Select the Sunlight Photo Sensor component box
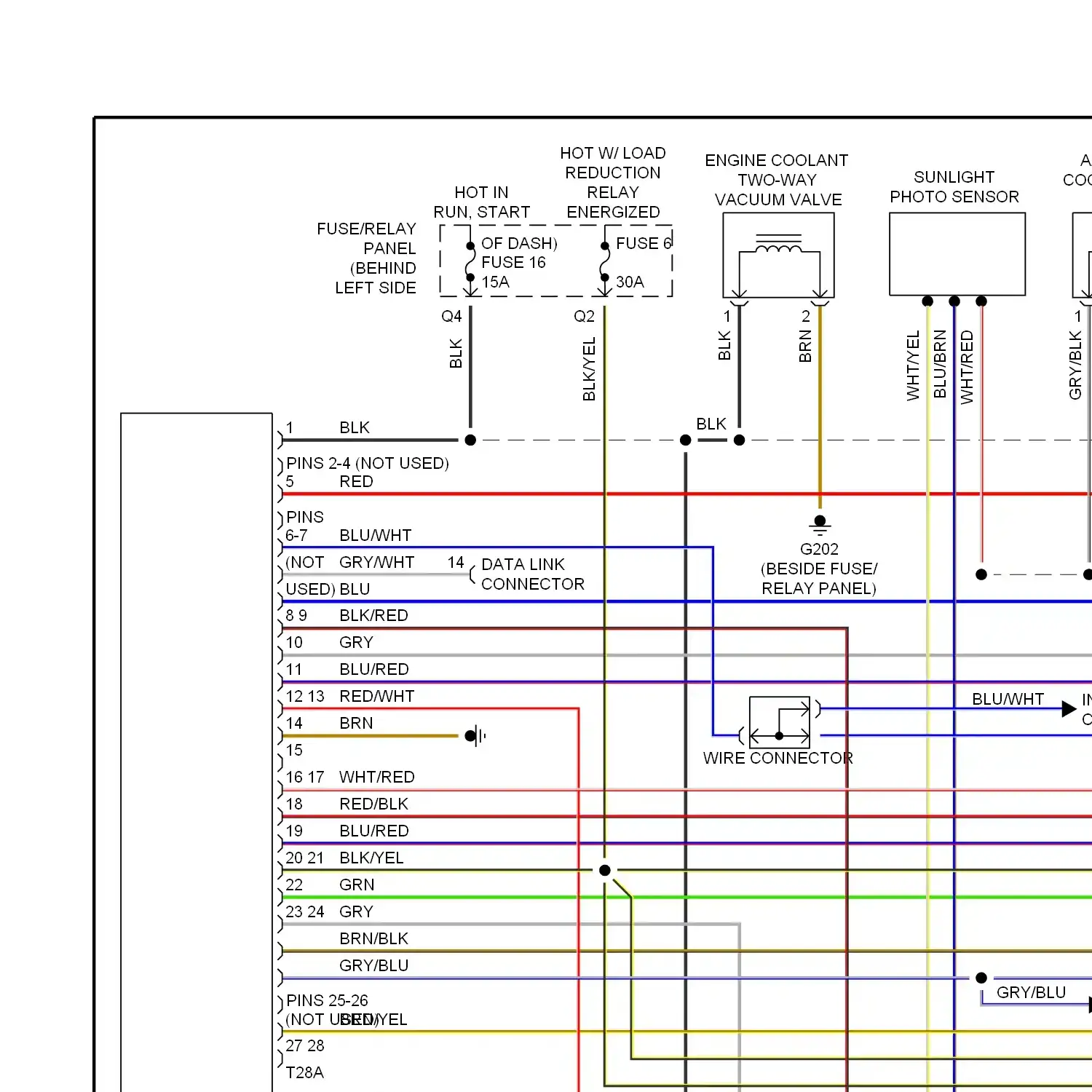The height and width of the screenshot is (1092, 1092). click(957, 254)
